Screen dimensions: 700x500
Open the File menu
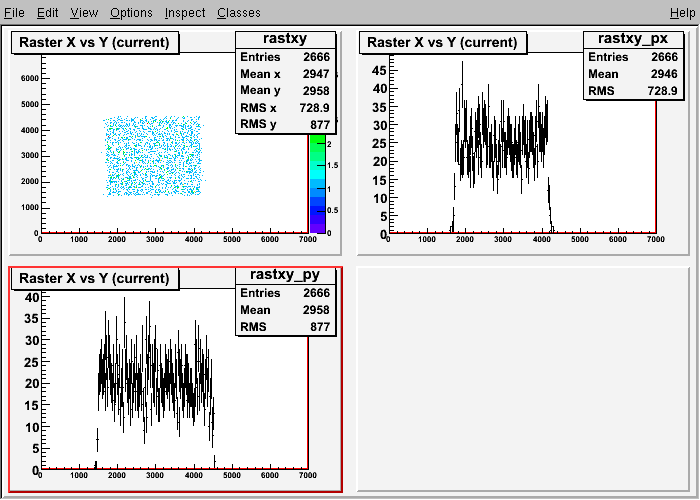14,12
